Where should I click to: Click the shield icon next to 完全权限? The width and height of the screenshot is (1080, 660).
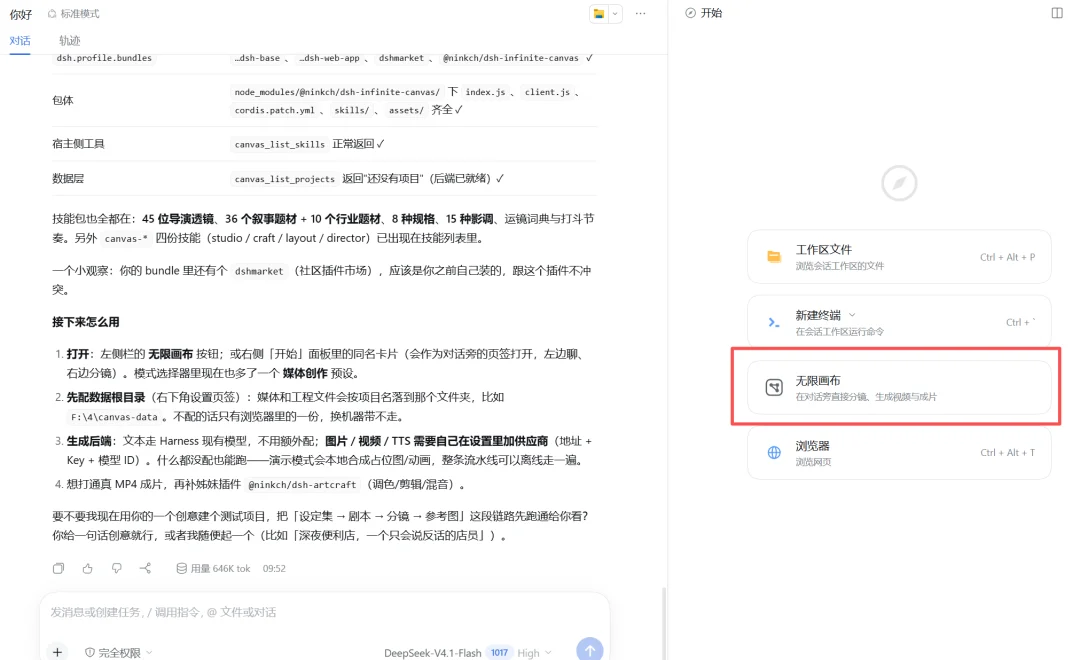pyautogui.click(x=90, y=652)
